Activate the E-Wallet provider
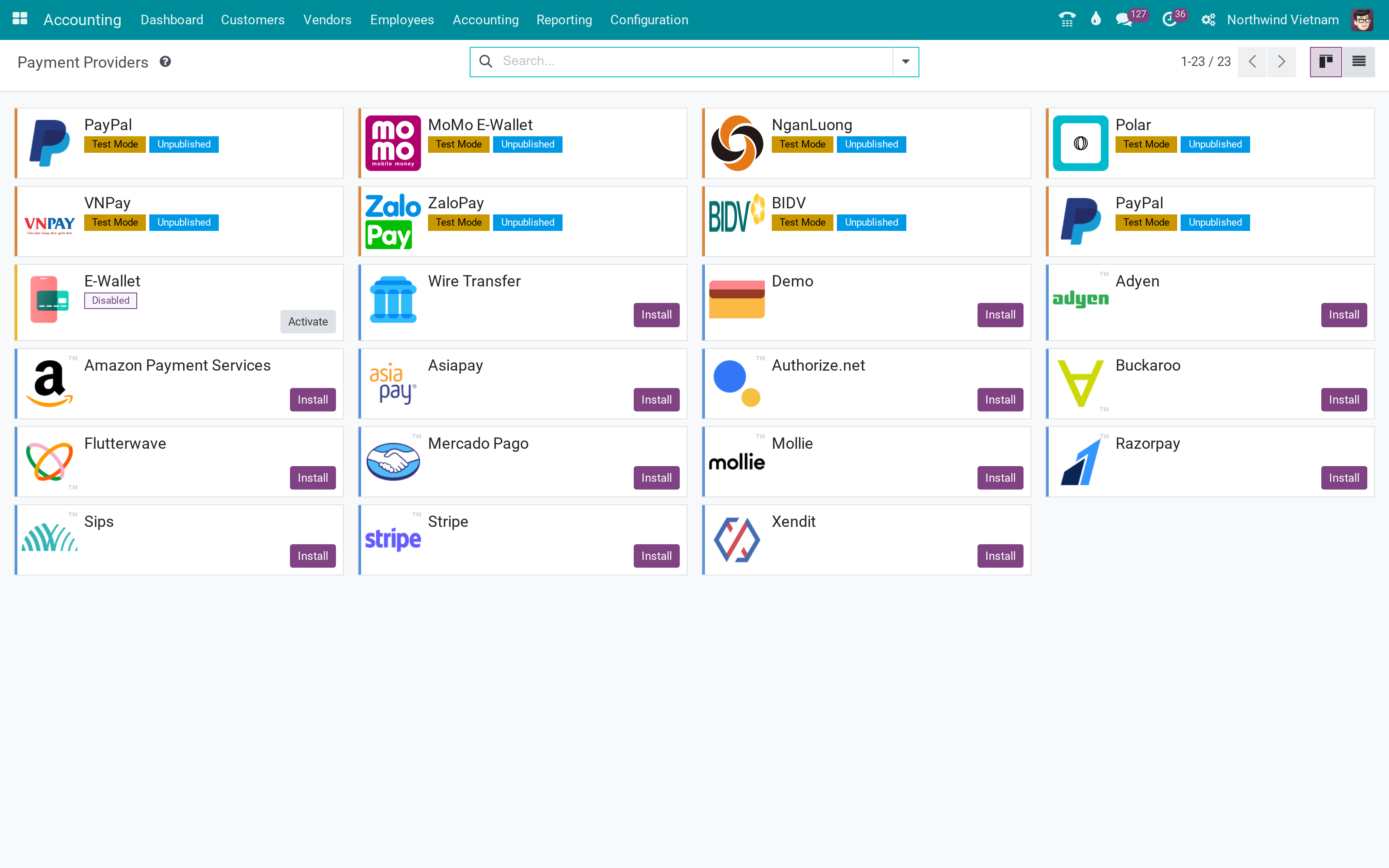 (308, 322)
